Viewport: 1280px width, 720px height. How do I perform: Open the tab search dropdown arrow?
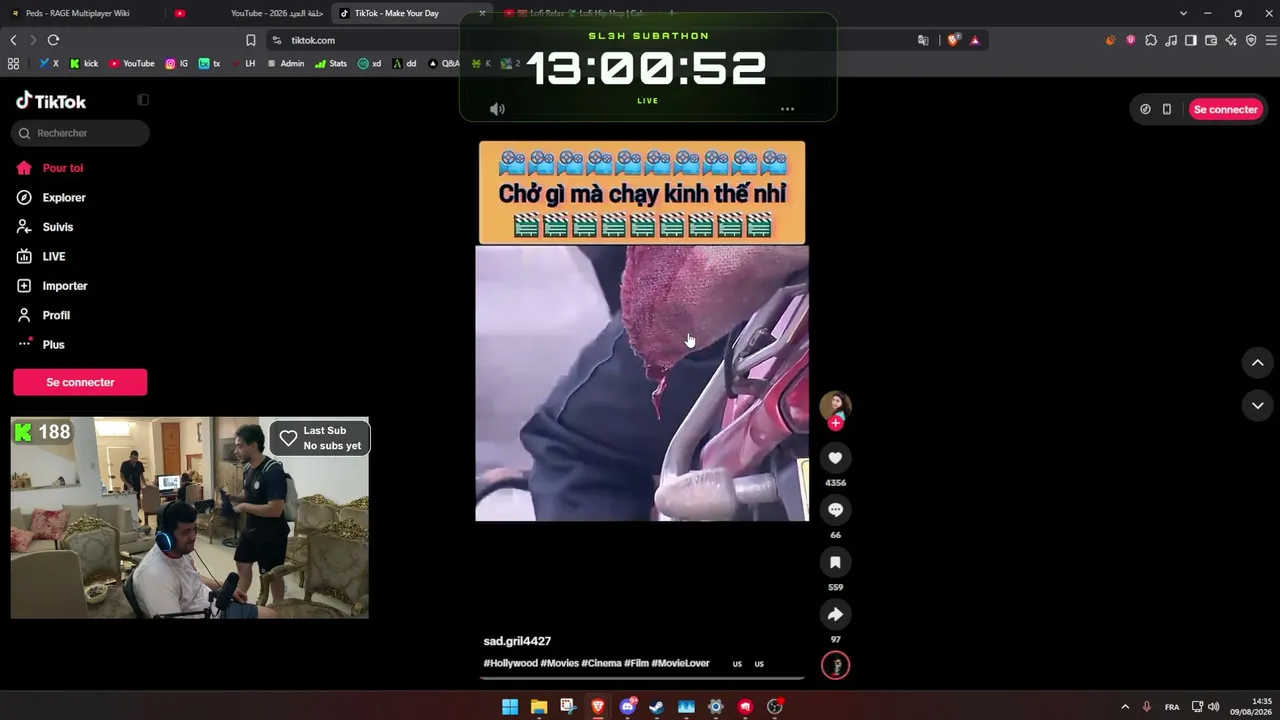[x=1183, y=13]
